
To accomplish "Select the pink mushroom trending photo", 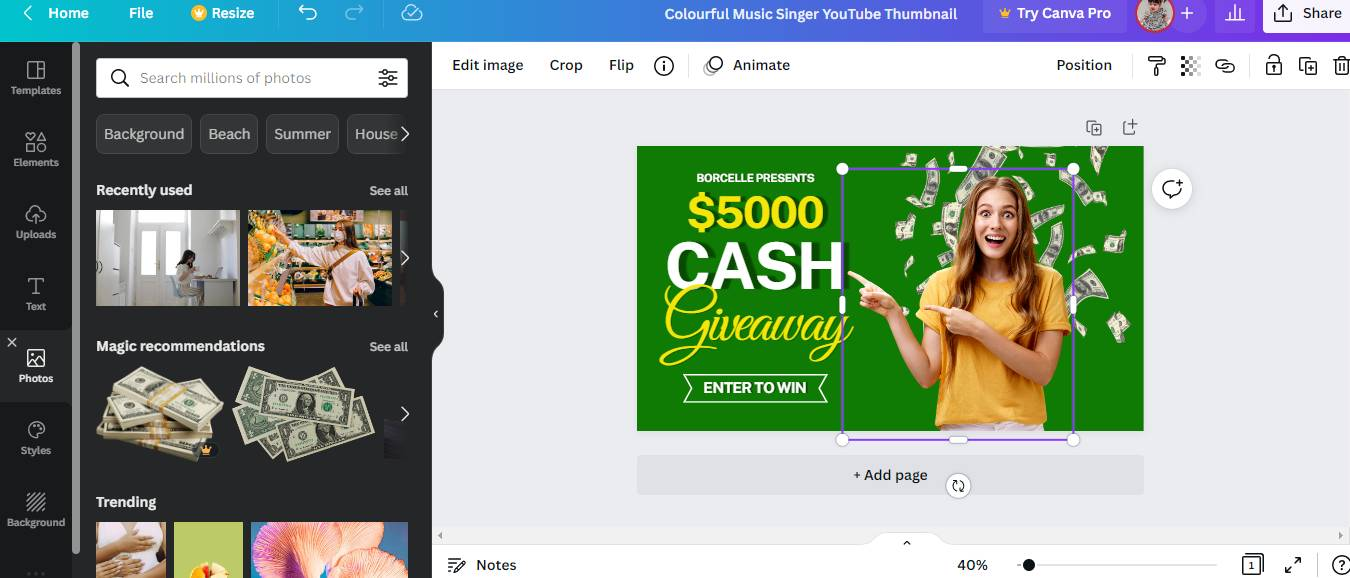I will [x=329, y=550].
